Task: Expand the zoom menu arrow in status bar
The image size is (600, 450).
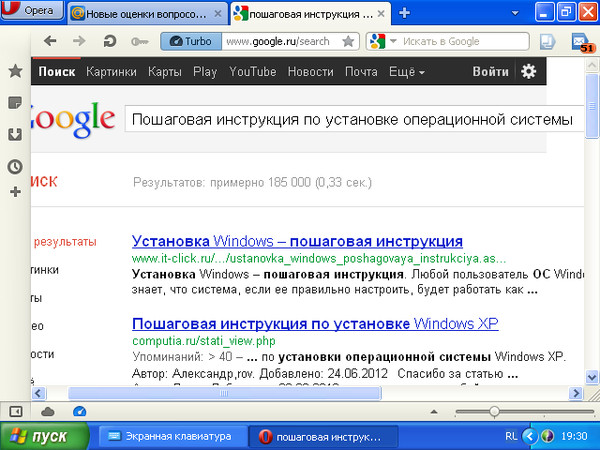Action: coord(434,412)
